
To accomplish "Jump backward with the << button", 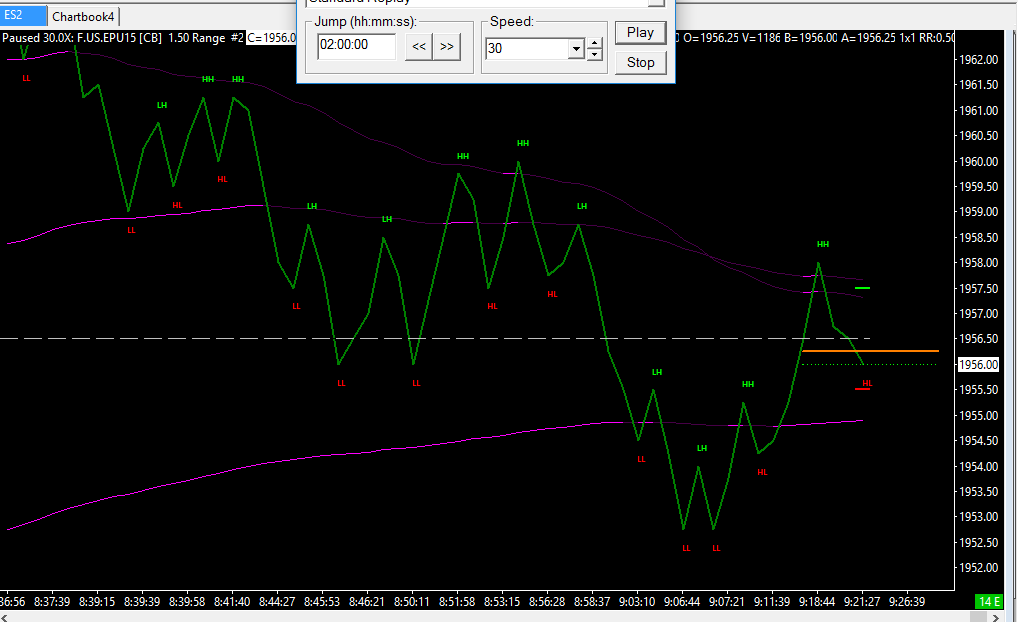I will click(x=419, y=47).
